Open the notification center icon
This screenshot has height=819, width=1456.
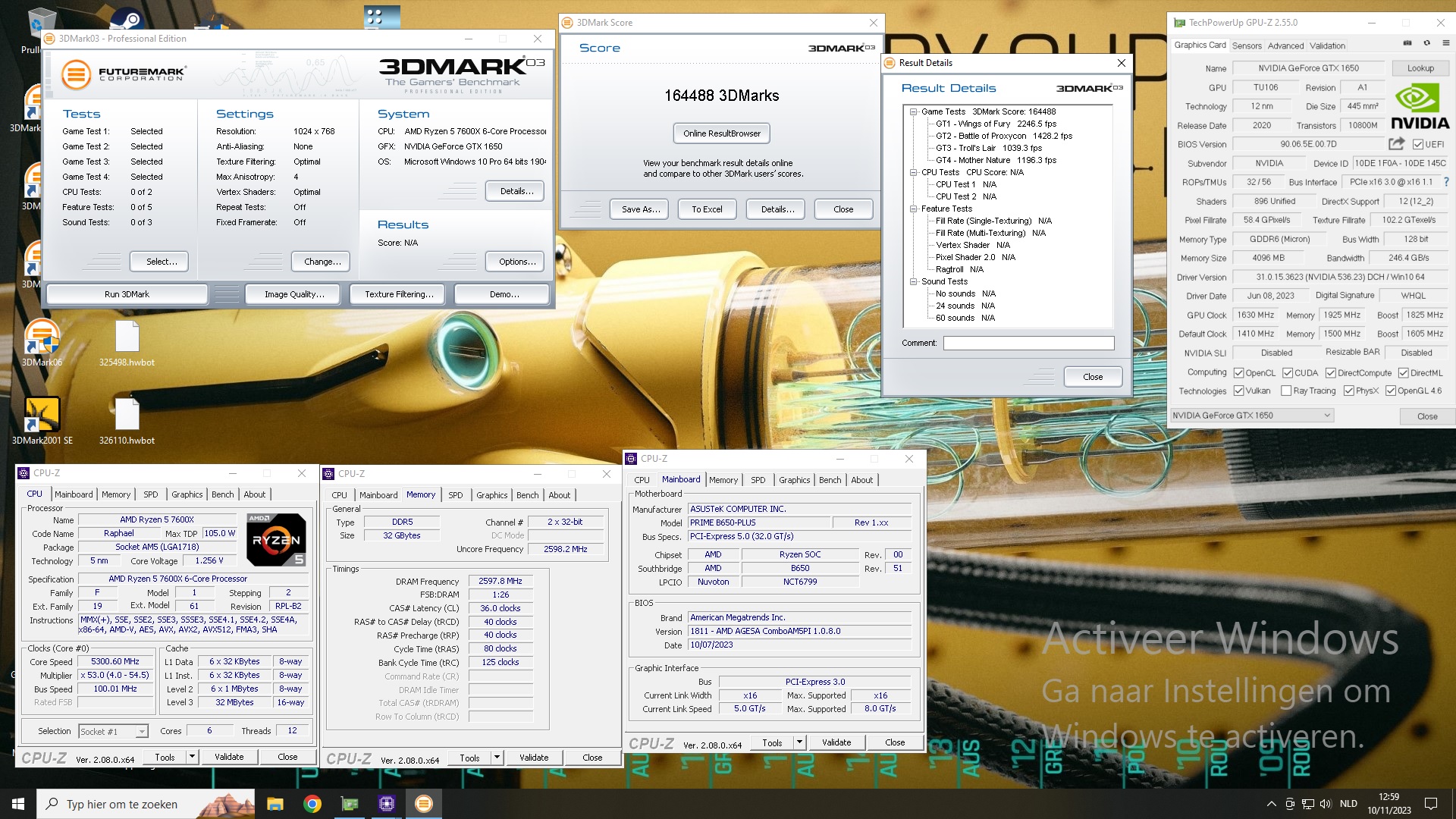pyautogui.click(x=1431, y=804)
